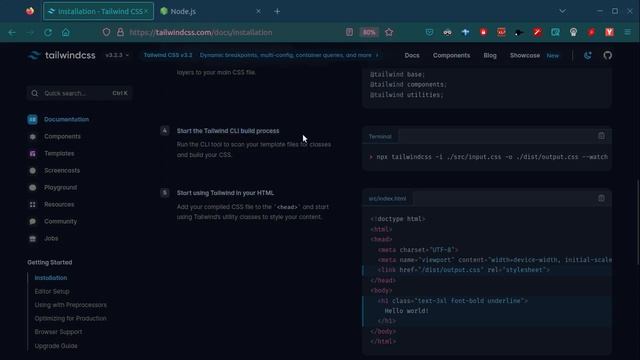Click the Firefox logo icon
The image size is (640, 360).
pos(30,11)
